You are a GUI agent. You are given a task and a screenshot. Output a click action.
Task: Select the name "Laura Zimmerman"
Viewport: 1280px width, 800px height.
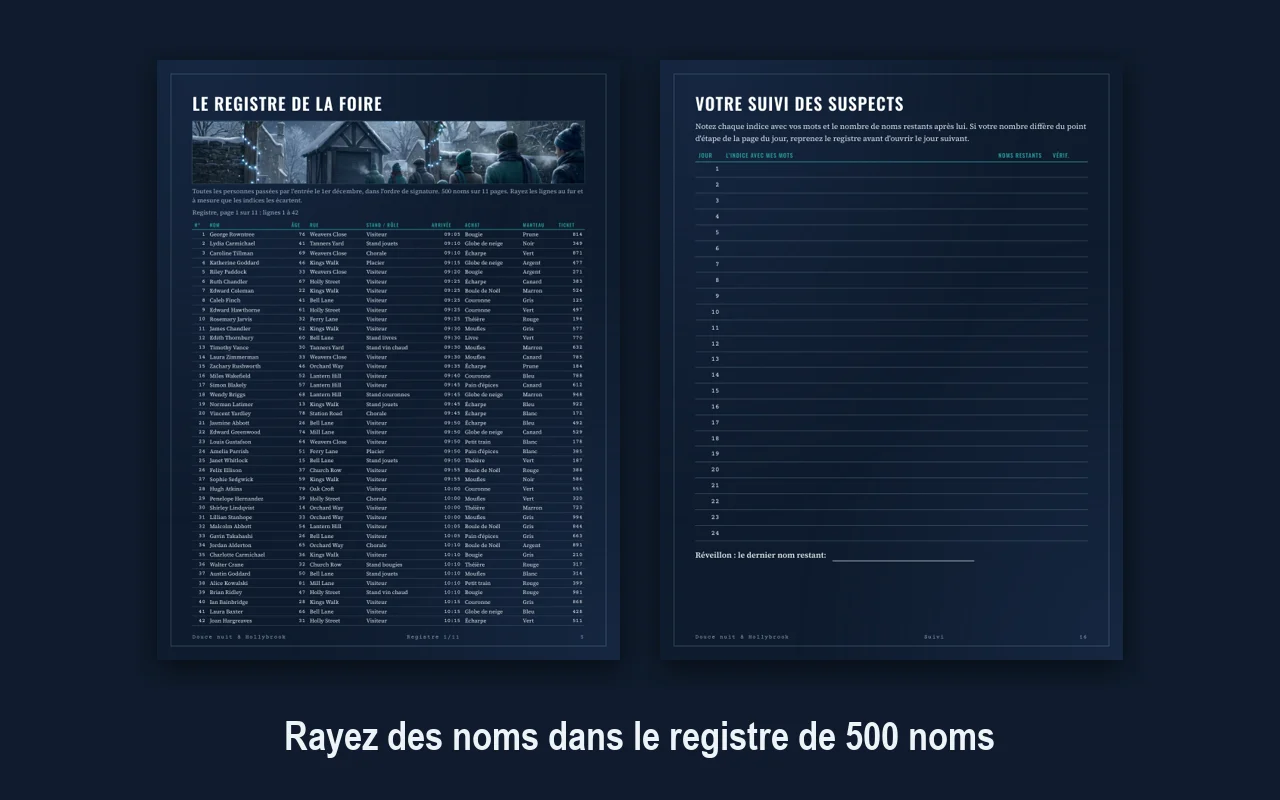(x=234, y=357)
